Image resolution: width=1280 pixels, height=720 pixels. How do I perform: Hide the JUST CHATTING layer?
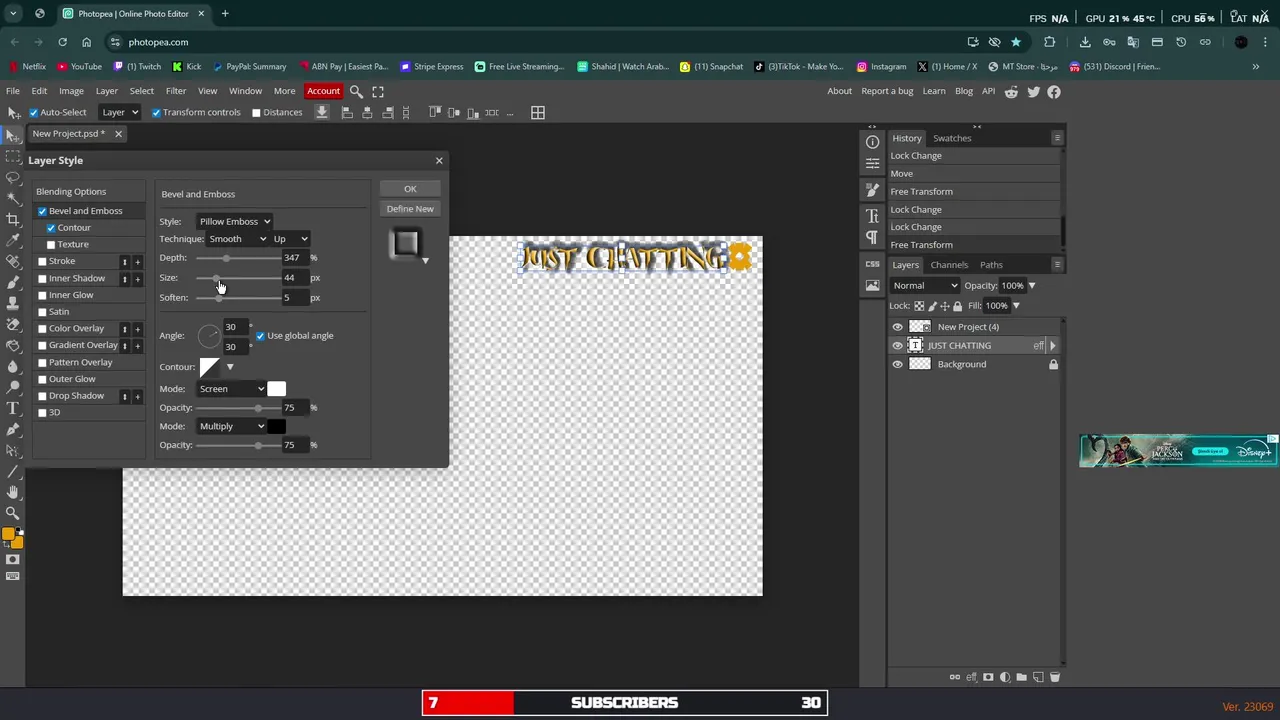point(897,346)
